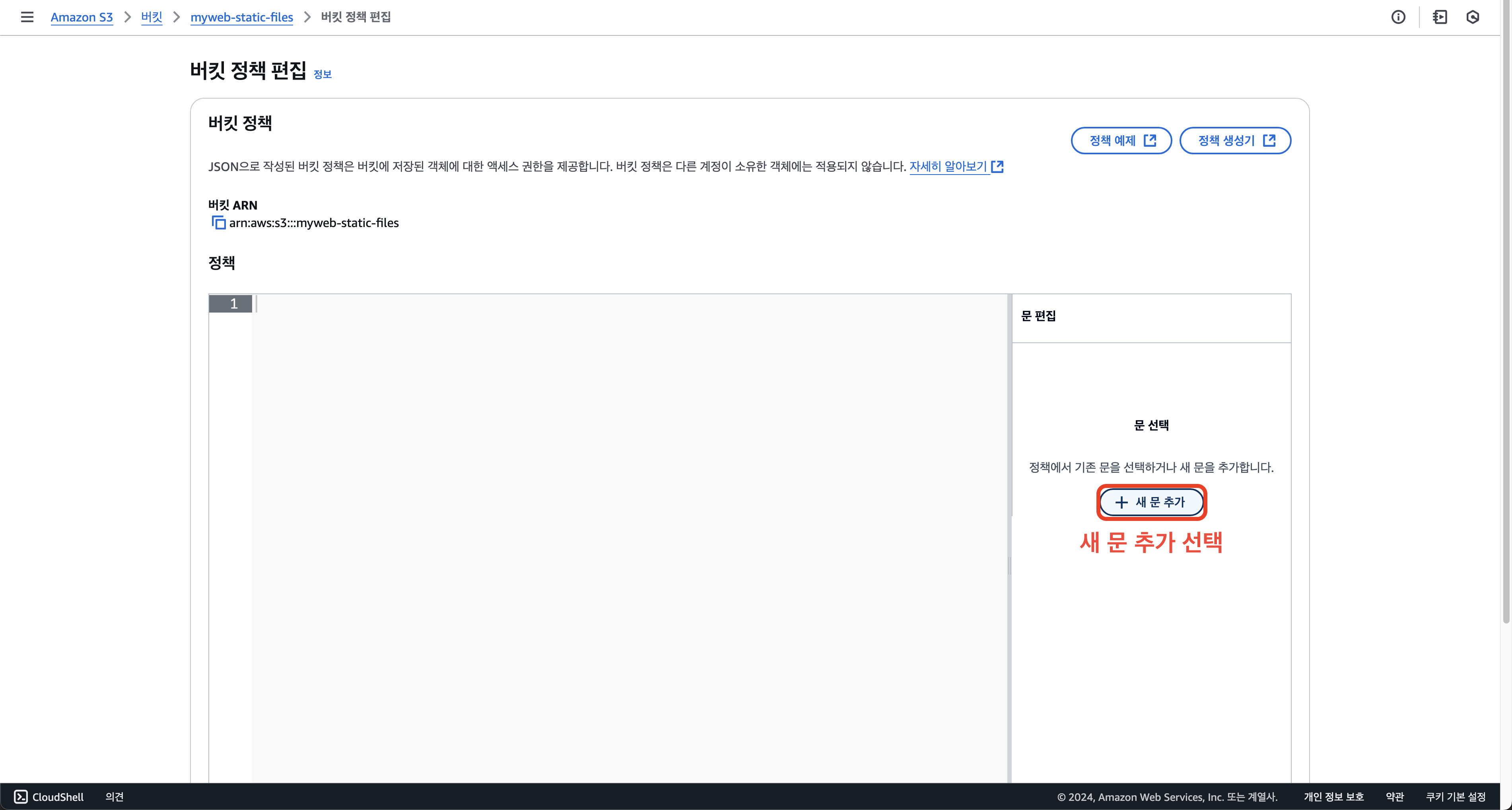Open myweb-static-files breadcrumb link
This screenshot has width=1512, height=810.
(242, 17)
